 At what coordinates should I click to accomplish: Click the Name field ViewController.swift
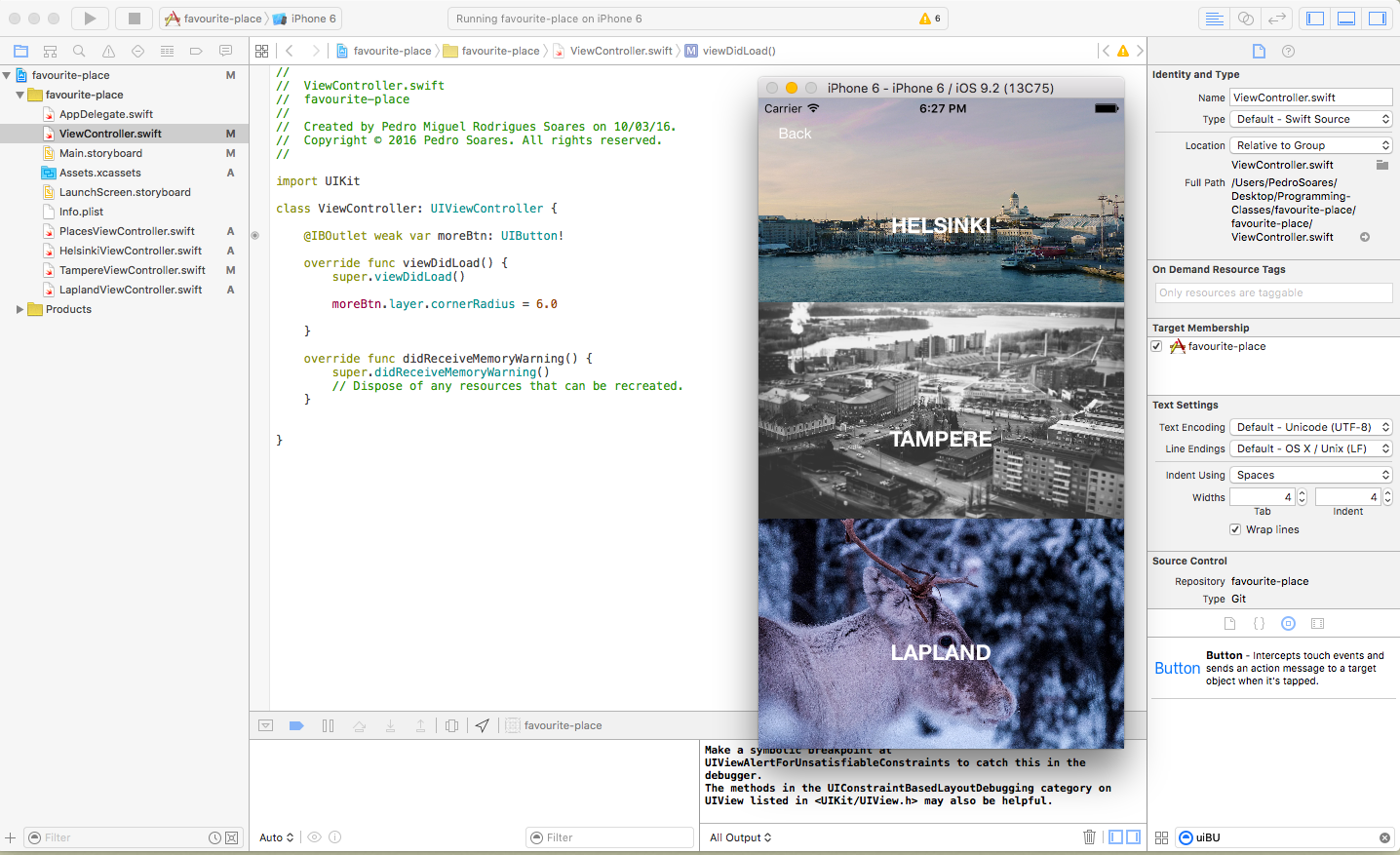coord(1311,97)
